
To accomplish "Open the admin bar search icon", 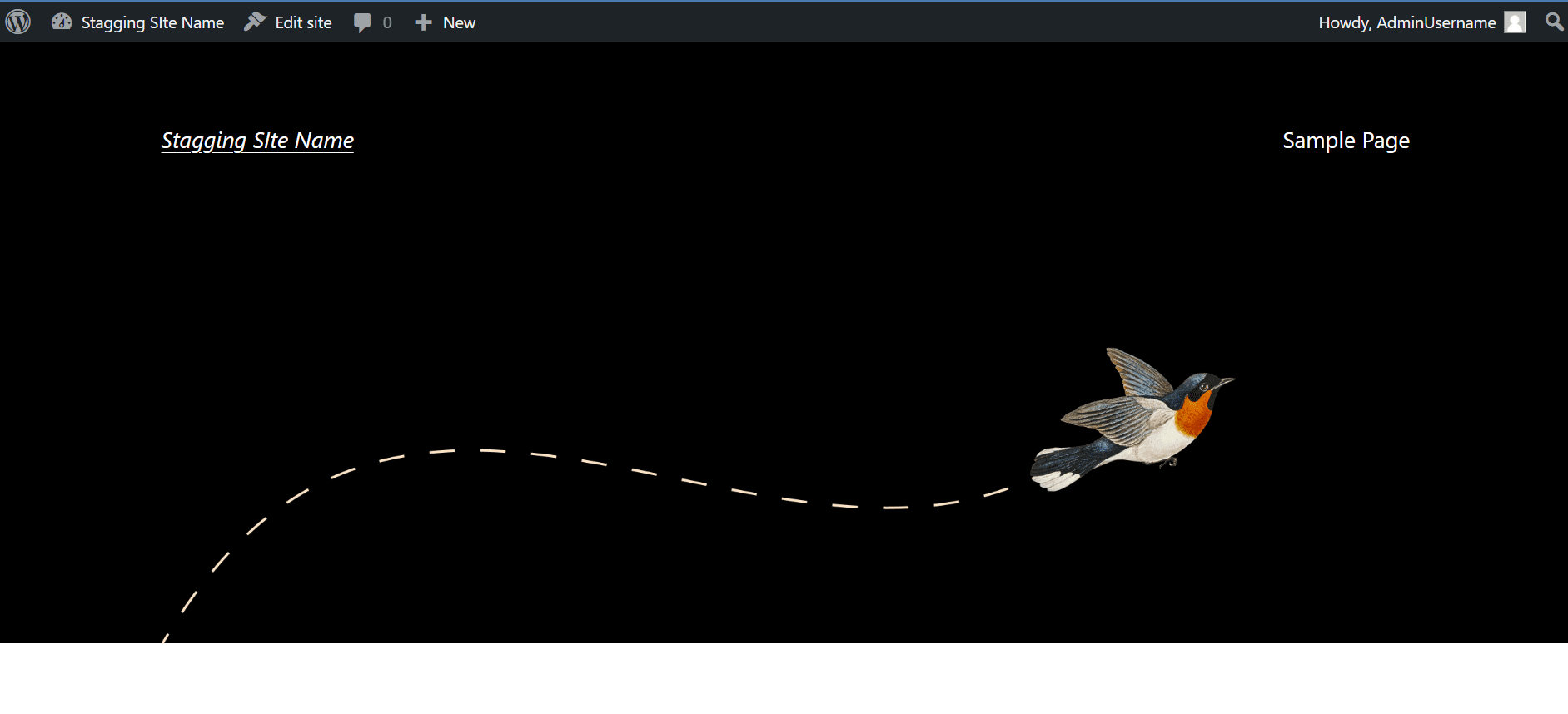I will pos(1554,22).
